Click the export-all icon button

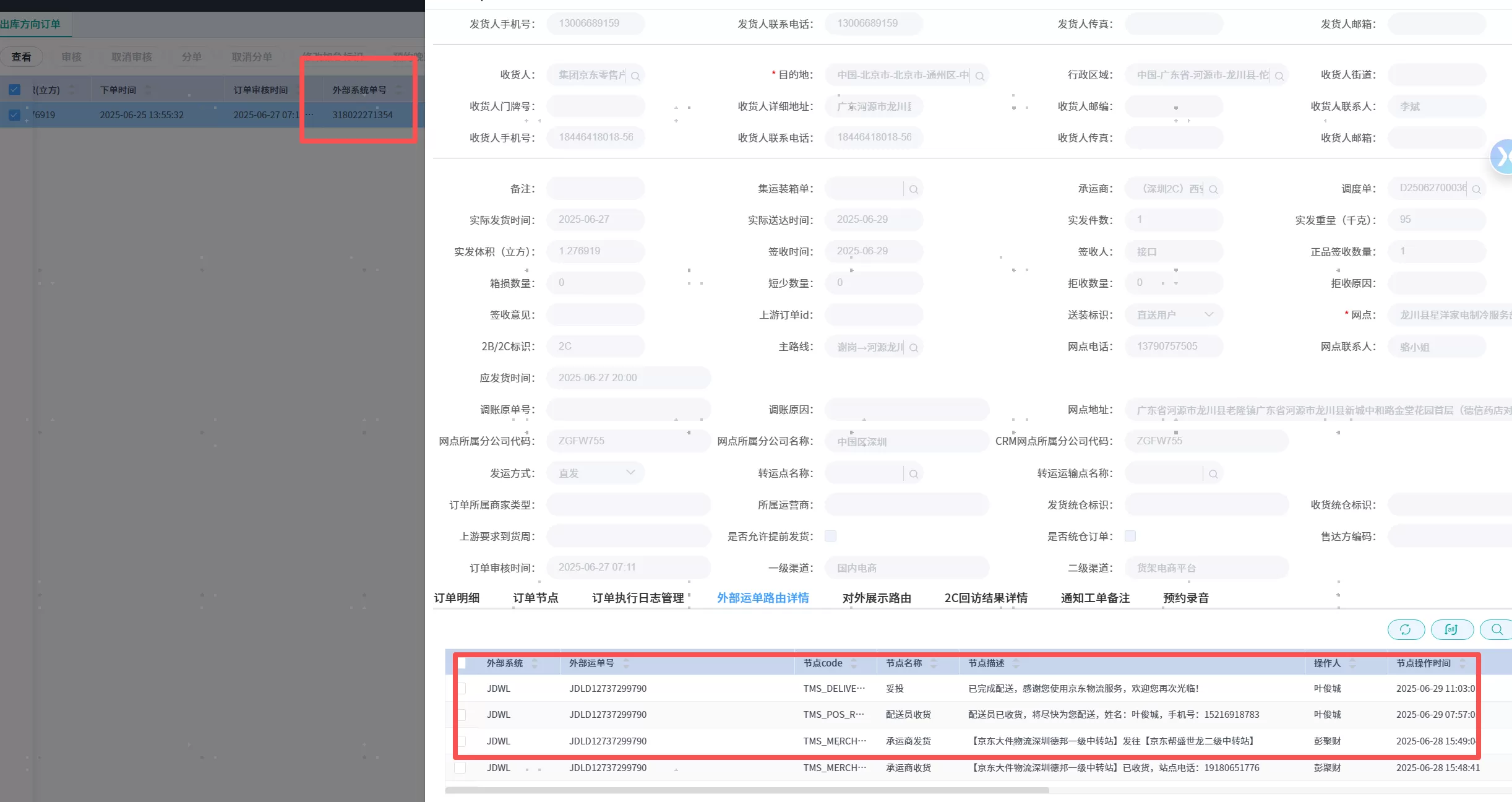[1451, 629]
